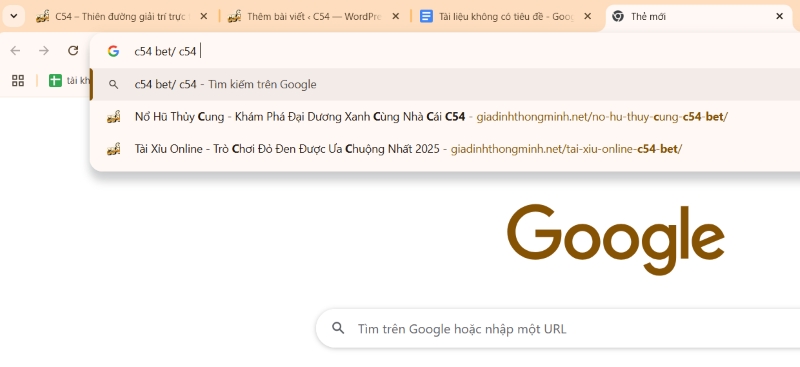The width and height of the screenshot is (800, 367).
Task: Click the 'Tìm trên Google hoặc nhập một URL' box
Action: pos(558,328)
